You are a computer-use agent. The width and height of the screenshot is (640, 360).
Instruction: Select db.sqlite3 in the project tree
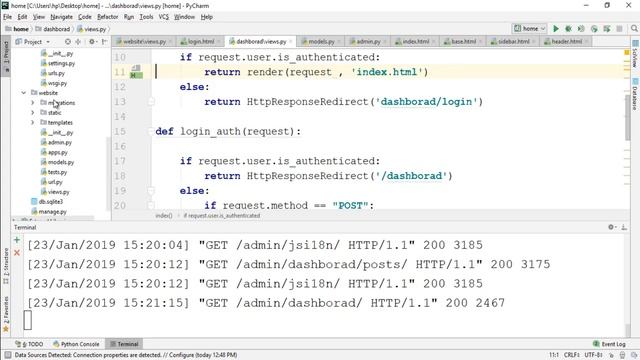(x=47, y=202)
